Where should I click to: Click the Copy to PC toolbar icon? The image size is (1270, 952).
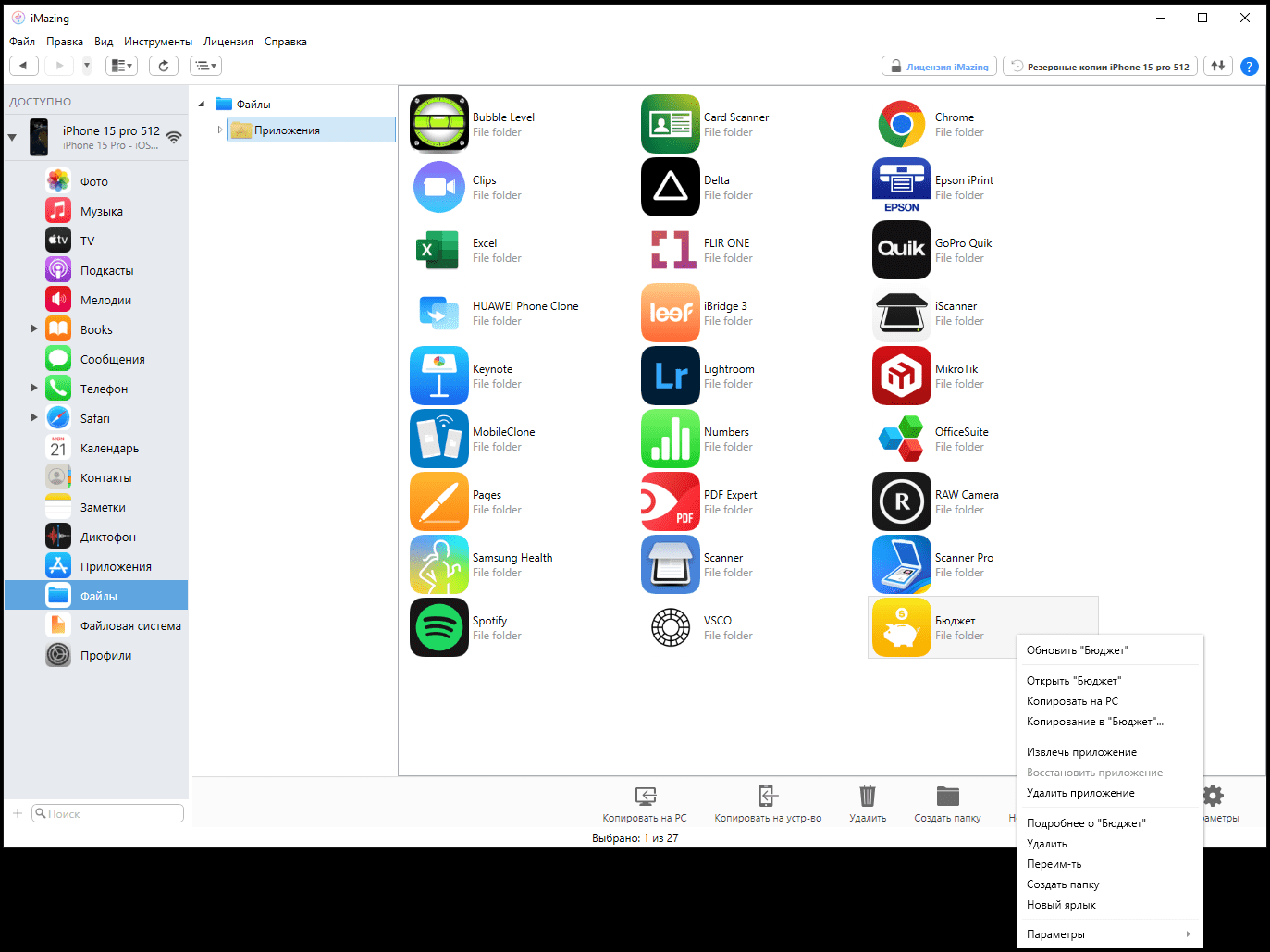645,796
